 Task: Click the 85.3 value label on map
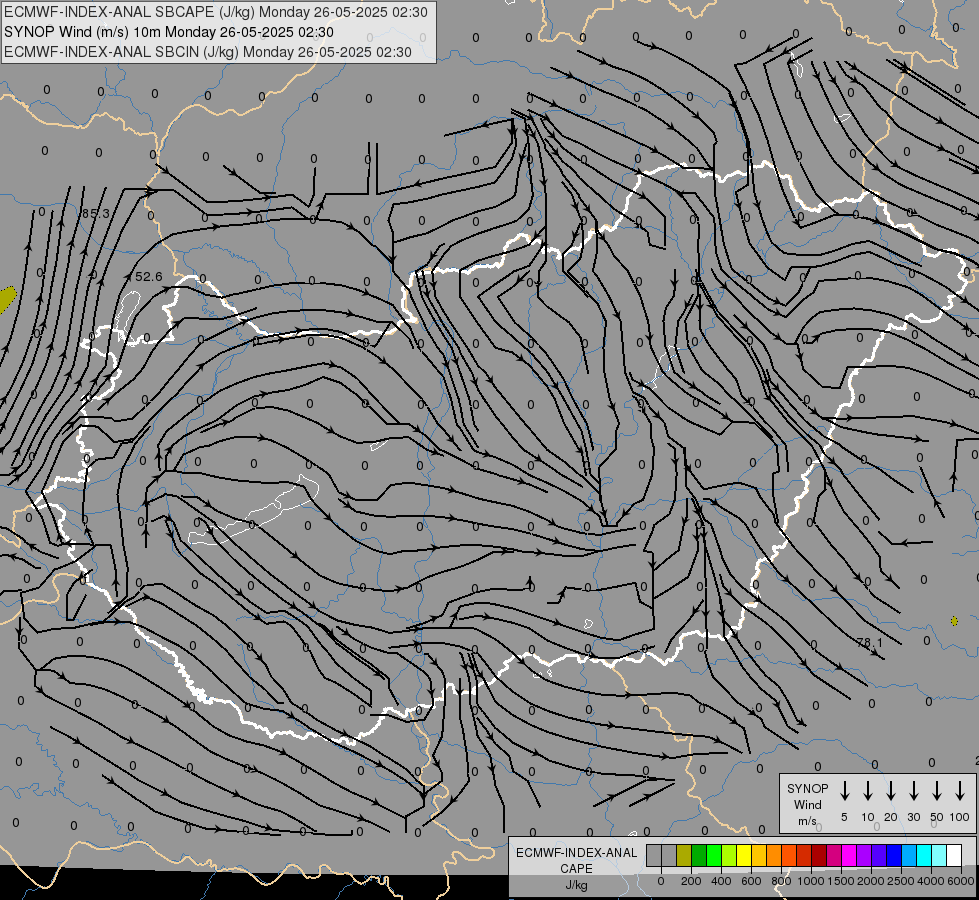(96, 214)
